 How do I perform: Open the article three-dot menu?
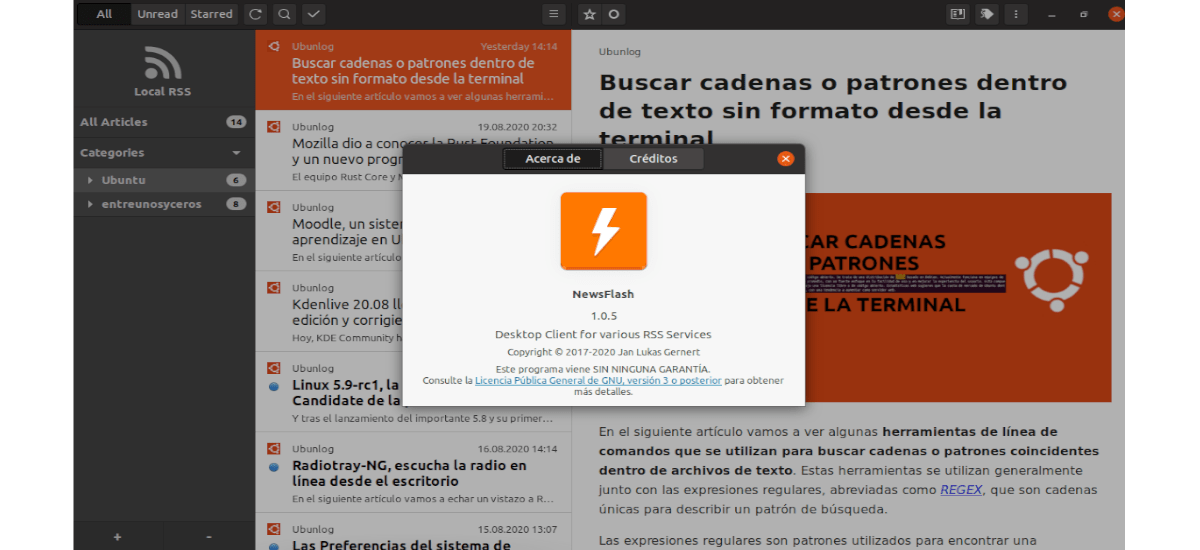[x=1016, y=14]
